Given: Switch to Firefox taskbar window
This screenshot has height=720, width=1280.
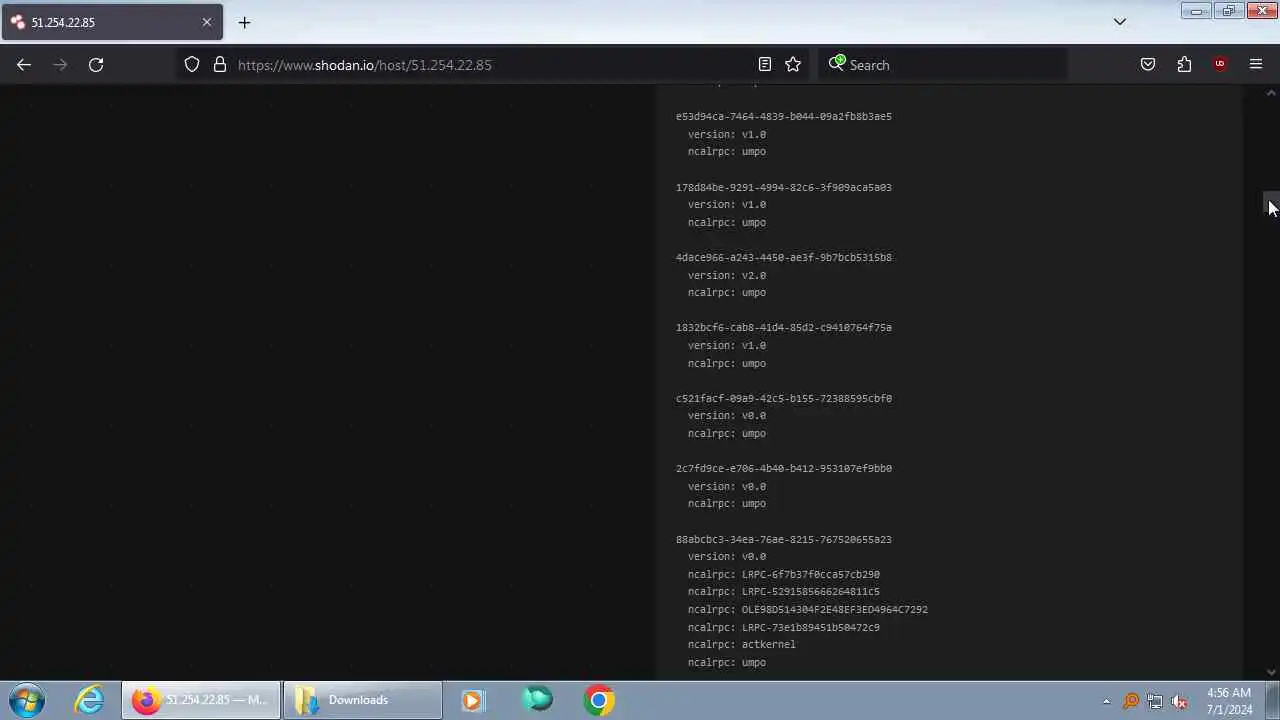Looking at the screenshot, I should tap(200, 700).
